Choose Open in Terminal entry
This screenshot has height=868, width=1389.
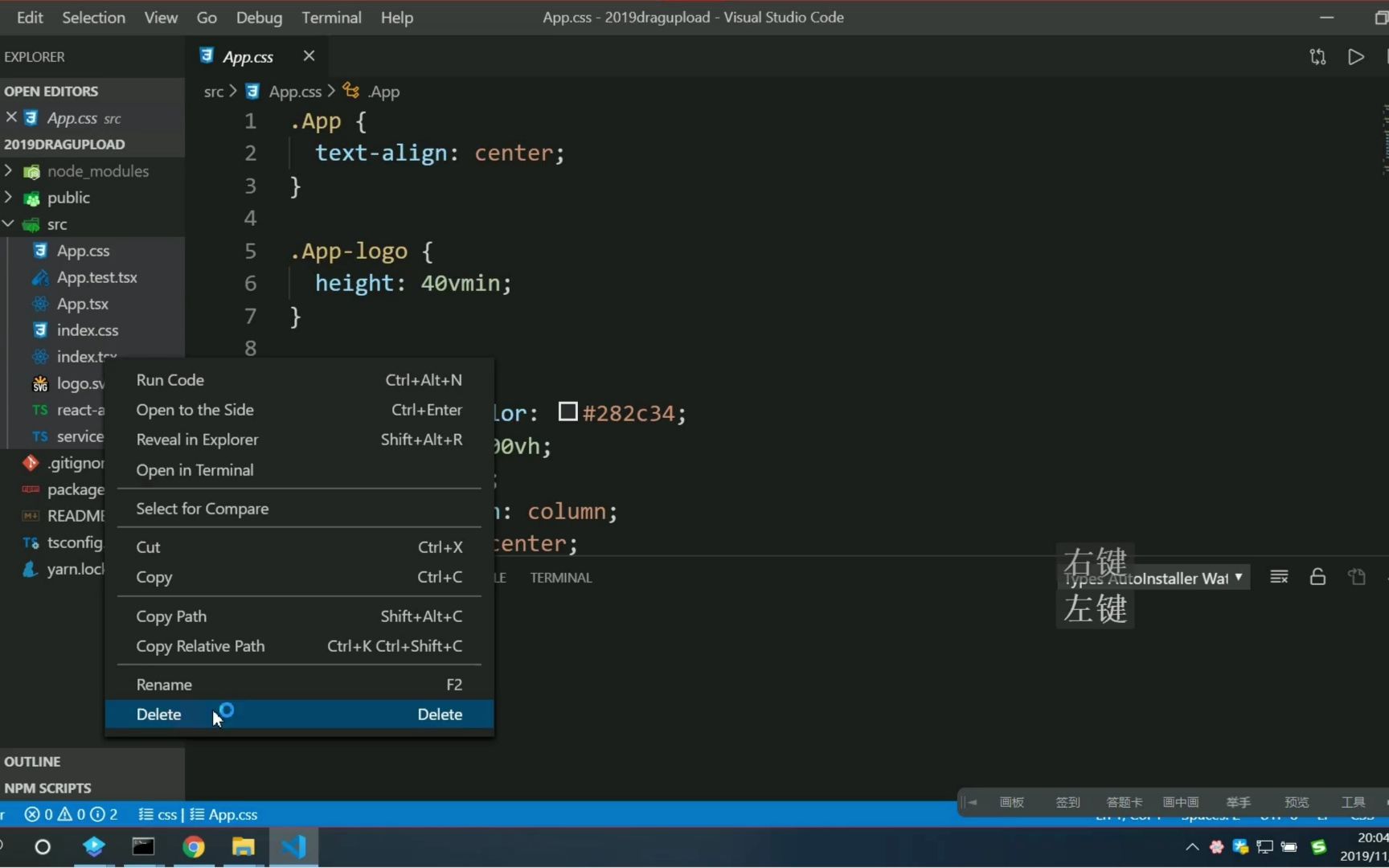click(x=299, y=470)
